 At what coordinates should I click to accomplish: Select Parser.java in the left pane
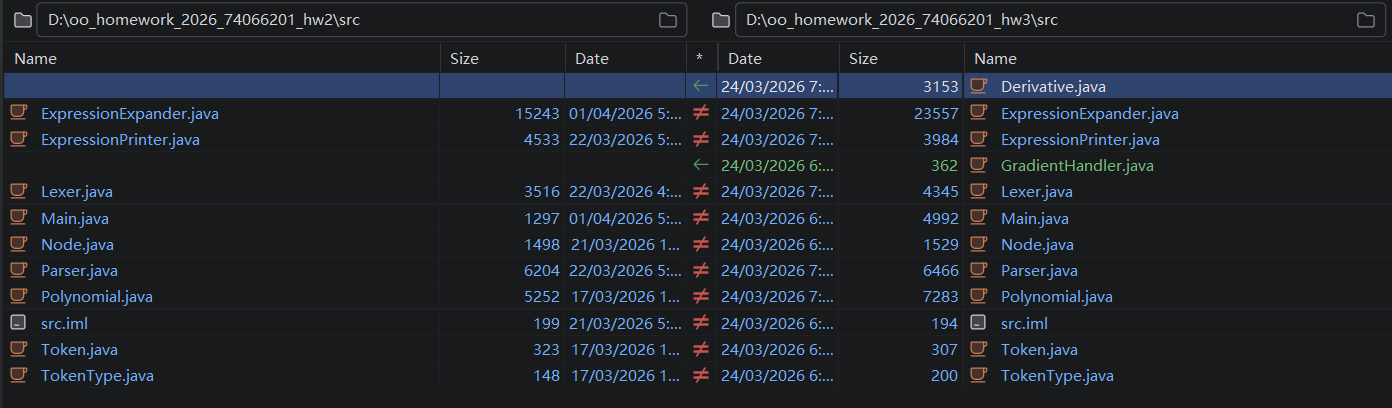79,271
